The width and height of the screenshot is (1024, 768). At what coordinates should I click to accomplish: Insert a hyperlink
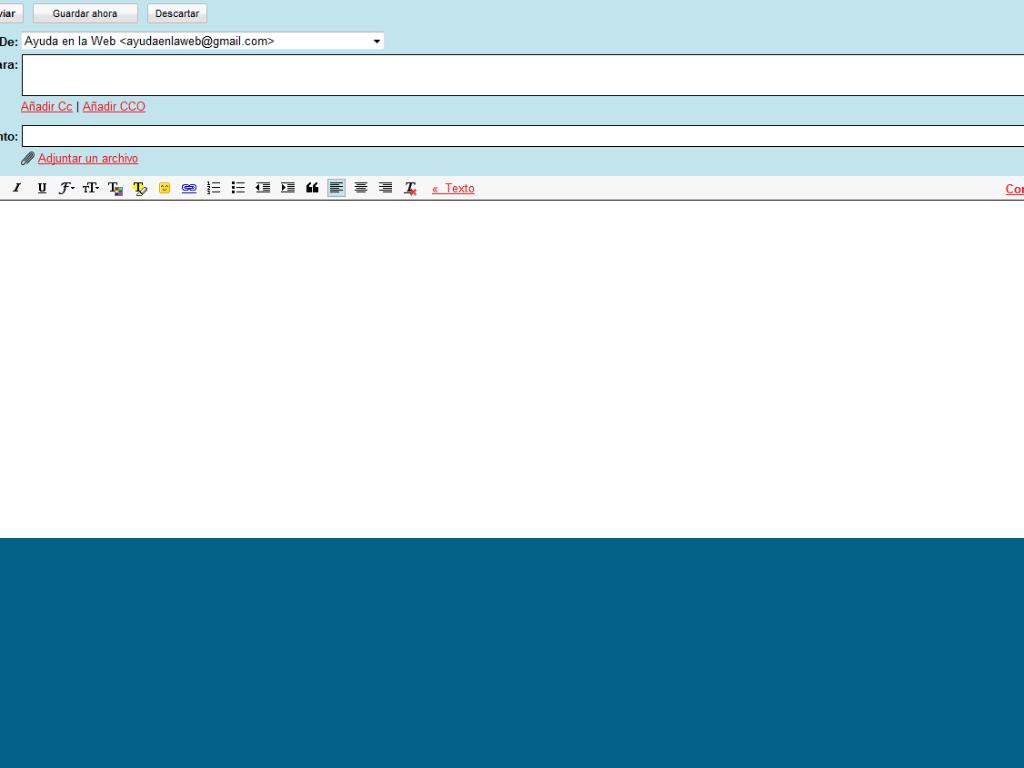pyautogui.click(x=189, y=188)
